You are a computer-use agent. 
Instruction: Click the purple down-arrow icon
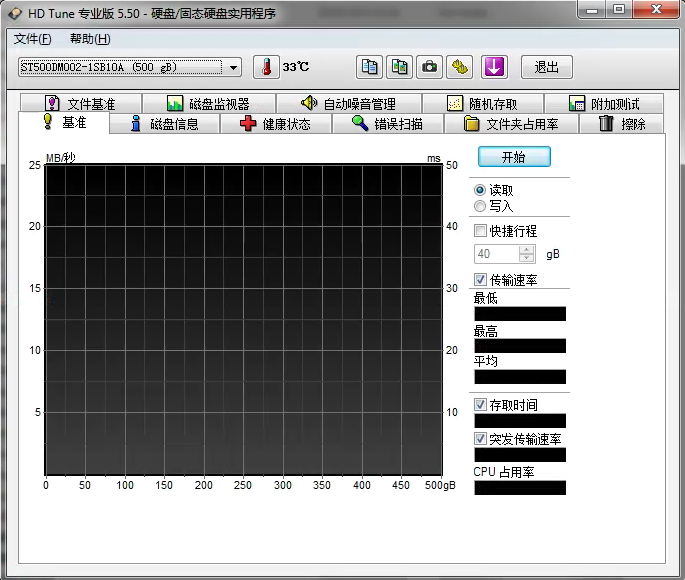coord(495,67)
